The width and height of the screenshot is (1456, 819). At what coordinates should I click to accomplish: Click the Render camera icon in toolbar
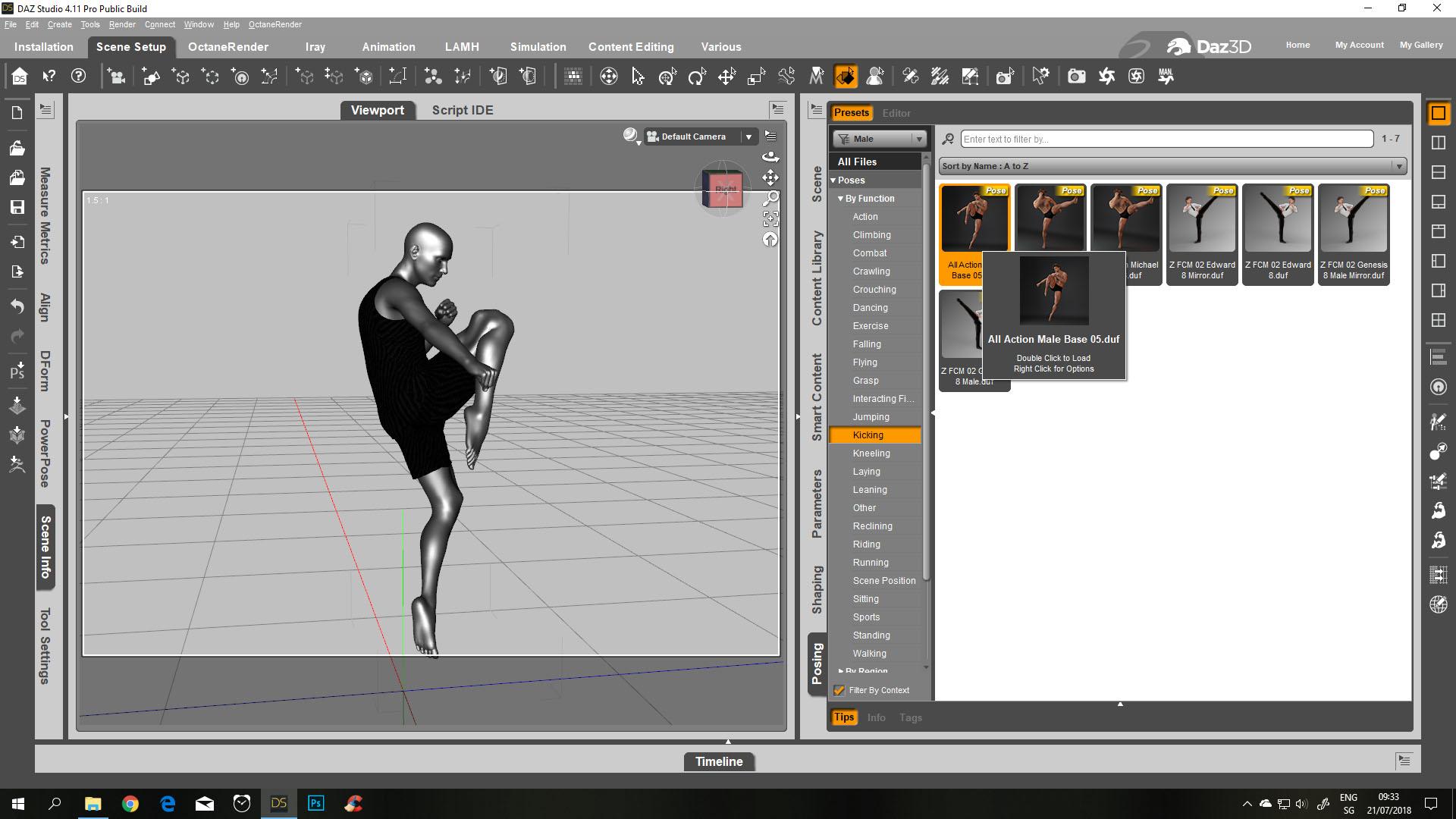coord(1076,77)
